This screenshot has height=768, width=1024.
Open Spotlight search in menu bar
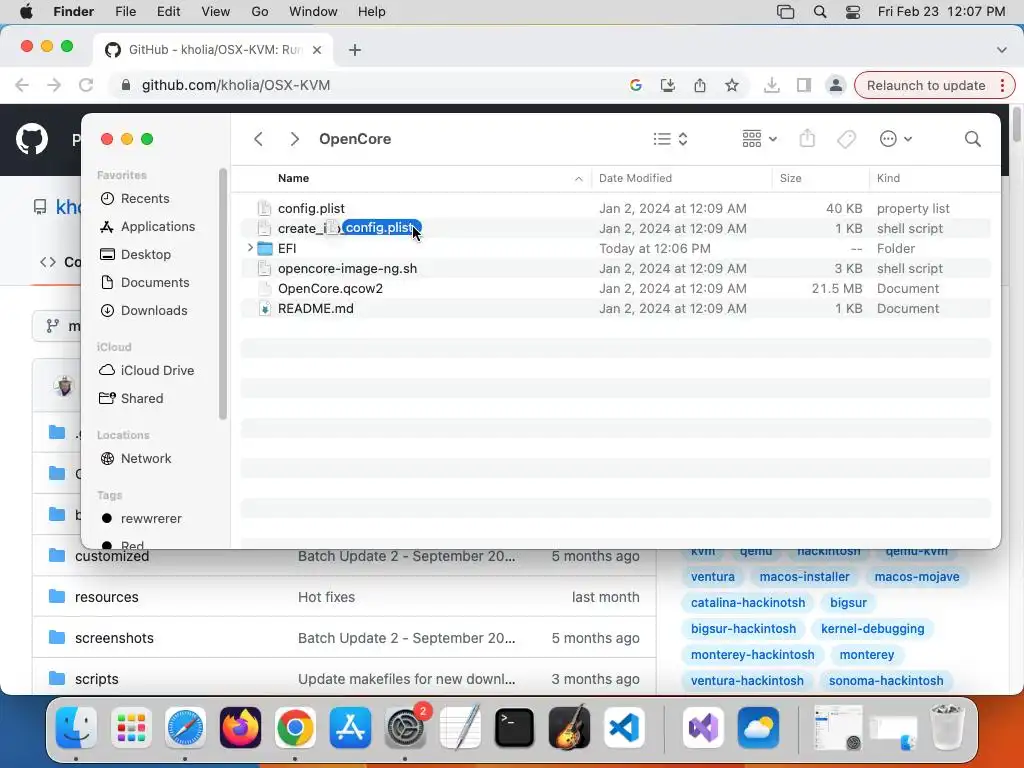point(820,12)
